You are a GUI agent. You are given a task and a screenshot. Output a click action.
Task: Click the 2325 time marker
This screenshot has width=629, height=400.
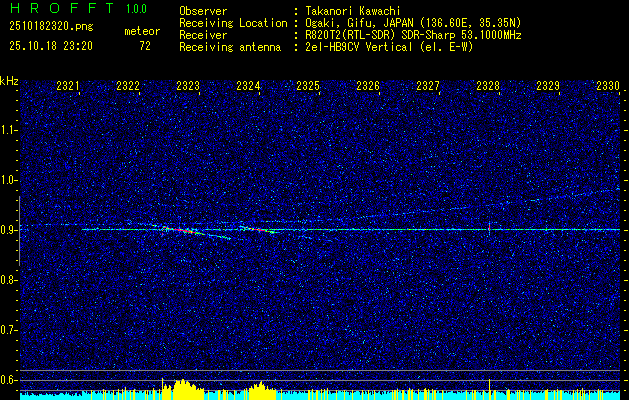pyautogui.click(x=308, y=86)
